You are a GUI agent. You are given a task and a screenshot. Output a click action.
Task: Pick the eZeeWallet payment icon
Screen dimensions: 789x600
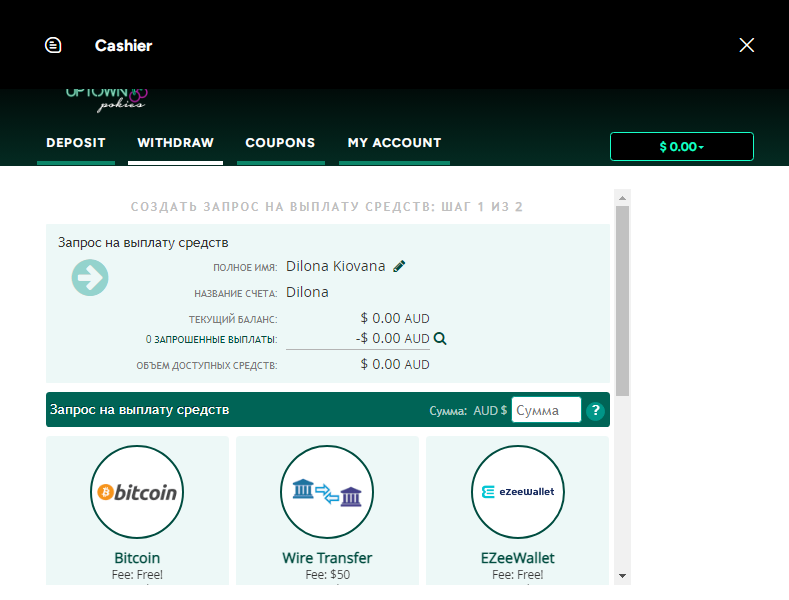(518, 492)
